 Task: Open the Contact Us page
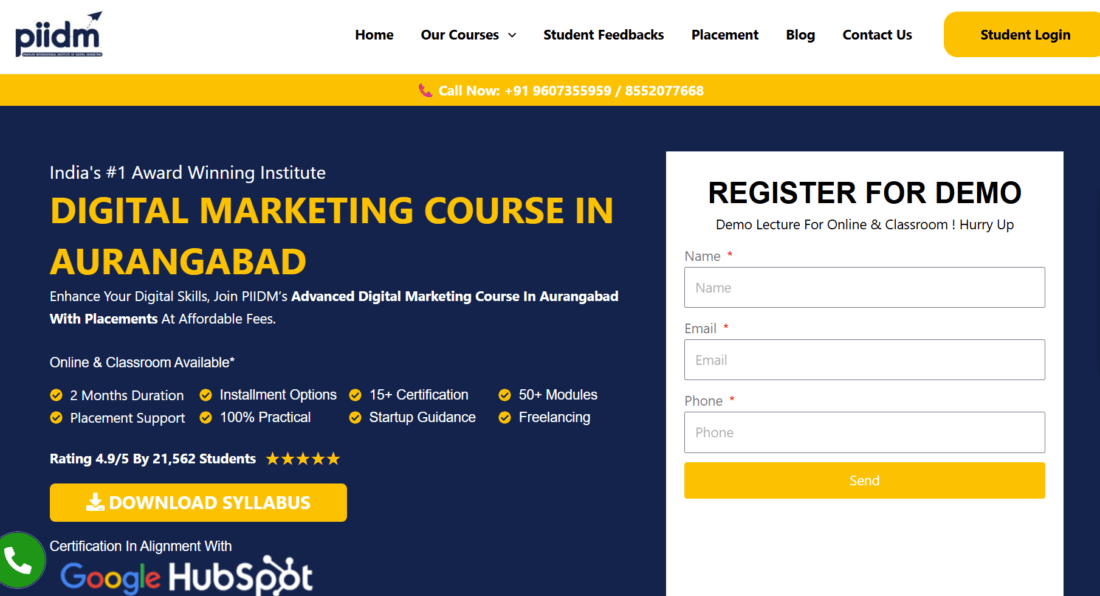pyautogui.click(x=877, y=35)
